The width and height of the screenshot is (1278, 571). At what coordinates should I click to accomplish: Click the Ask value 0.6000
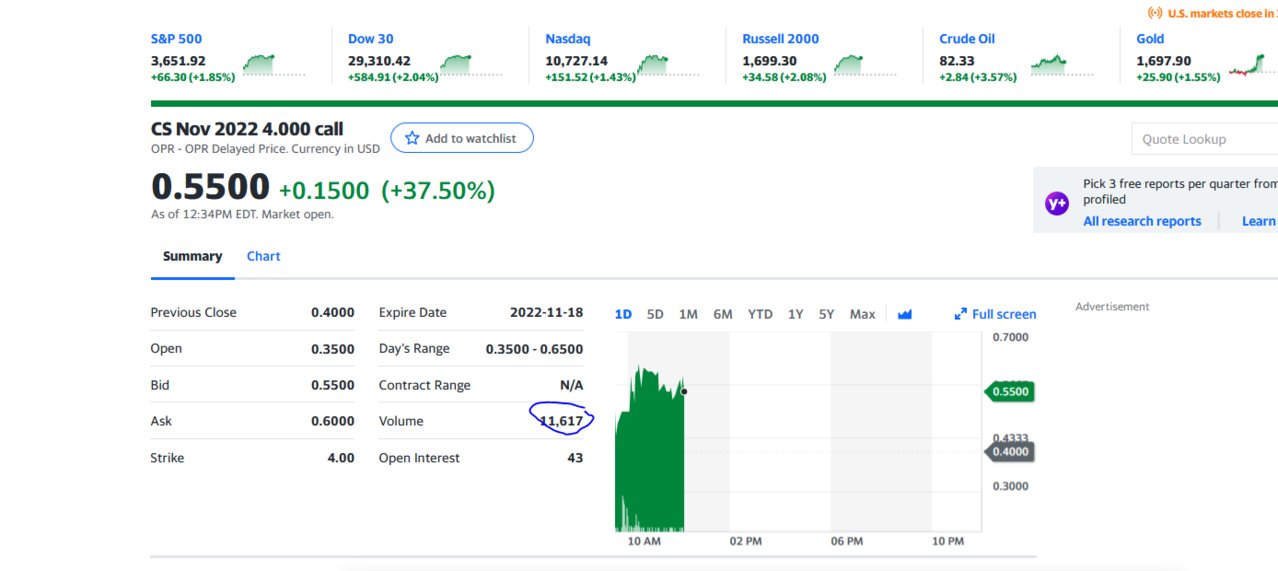click(x=333, y=421)
